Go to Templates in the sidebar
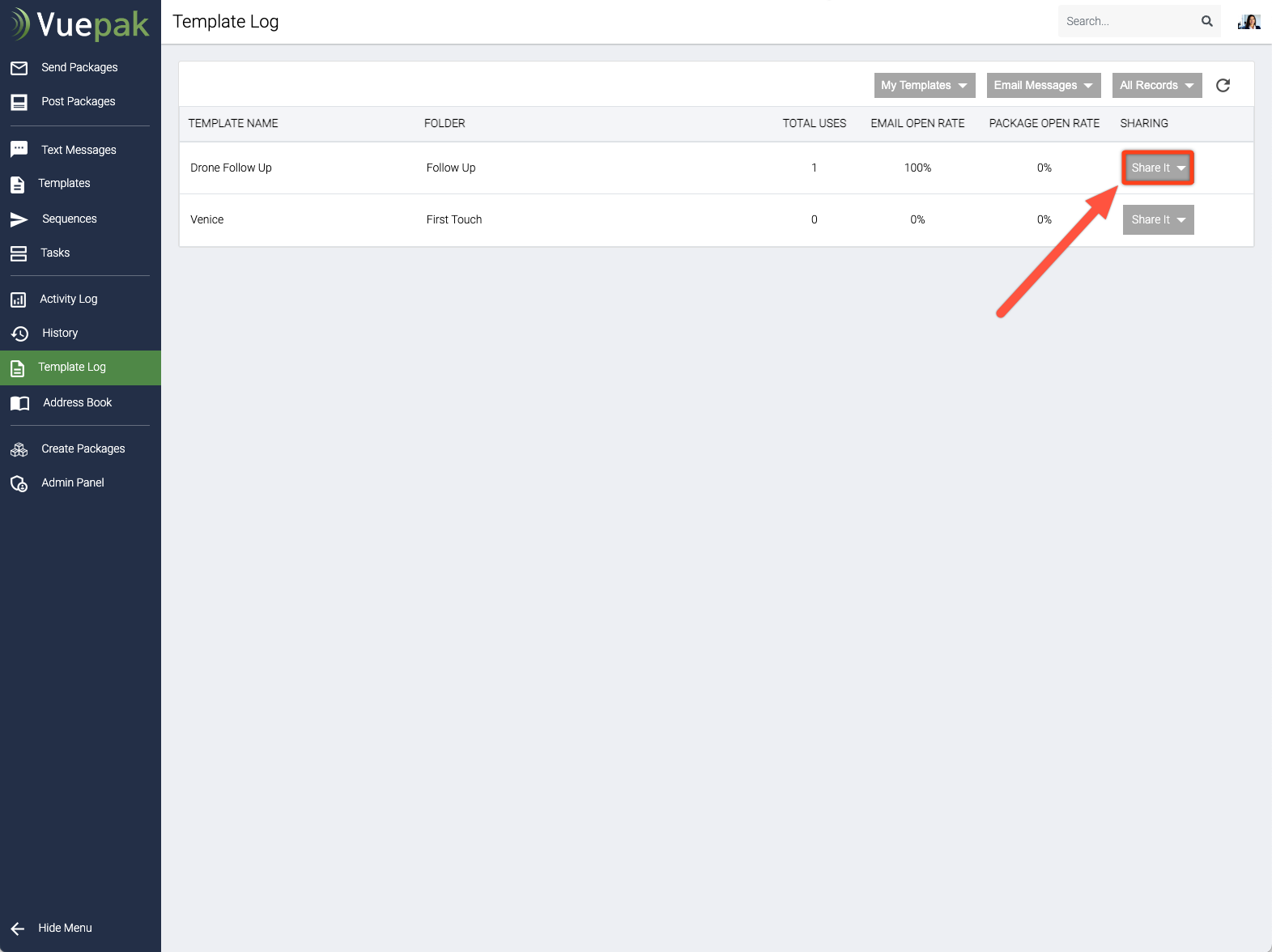 [x=64, y=184]
